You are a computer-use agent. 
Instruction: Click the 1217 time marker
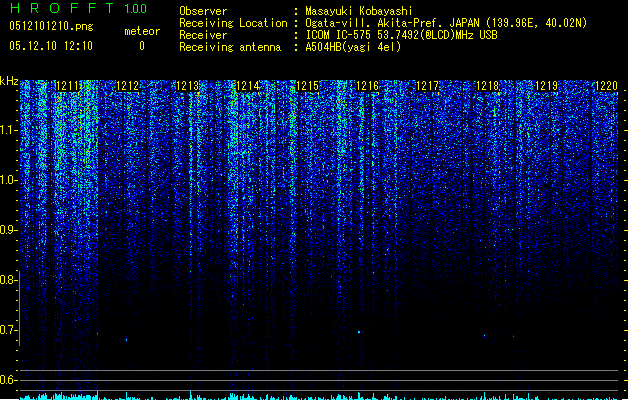pos(427,86)
